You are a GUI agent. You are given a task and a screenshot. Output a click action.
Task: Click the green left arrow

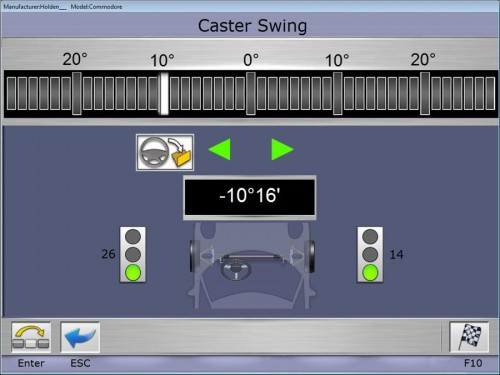click(220, 150)
